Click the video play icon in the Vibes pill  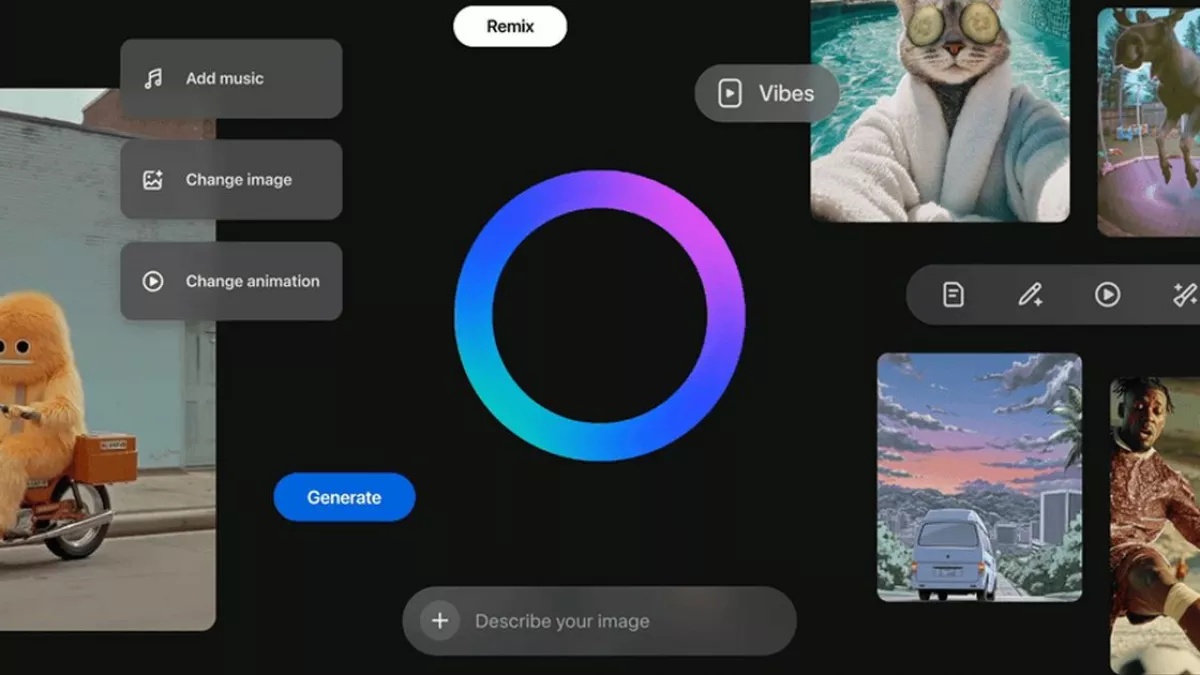pos(730,94)
